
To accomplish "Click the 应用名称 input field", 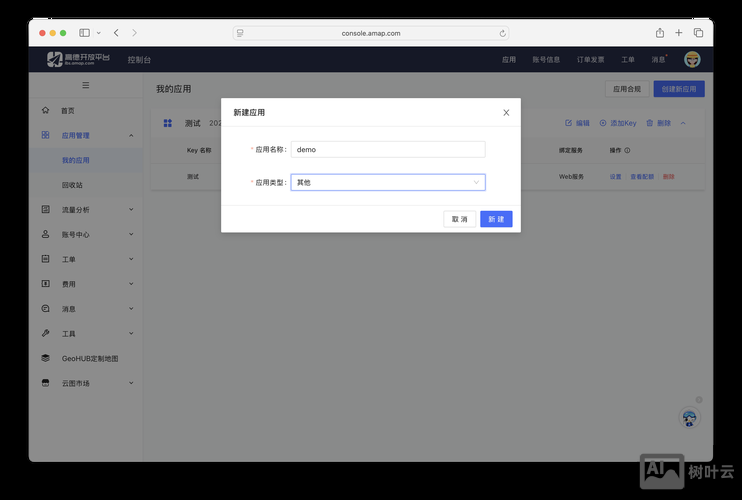I will tap(387, 149).
